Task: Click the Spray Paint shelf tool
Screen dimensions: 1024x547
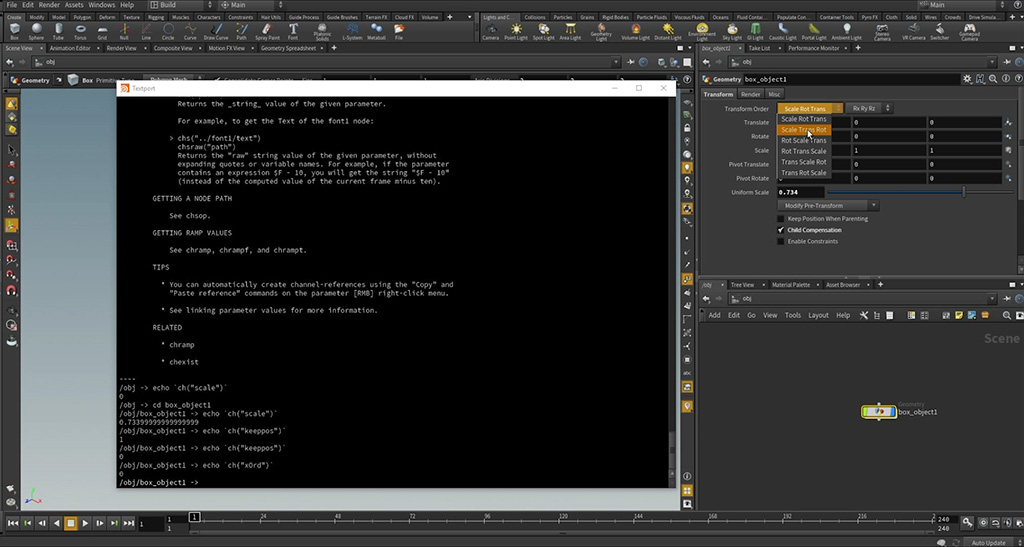Action: pyautogui.click(x=267, y=31)
